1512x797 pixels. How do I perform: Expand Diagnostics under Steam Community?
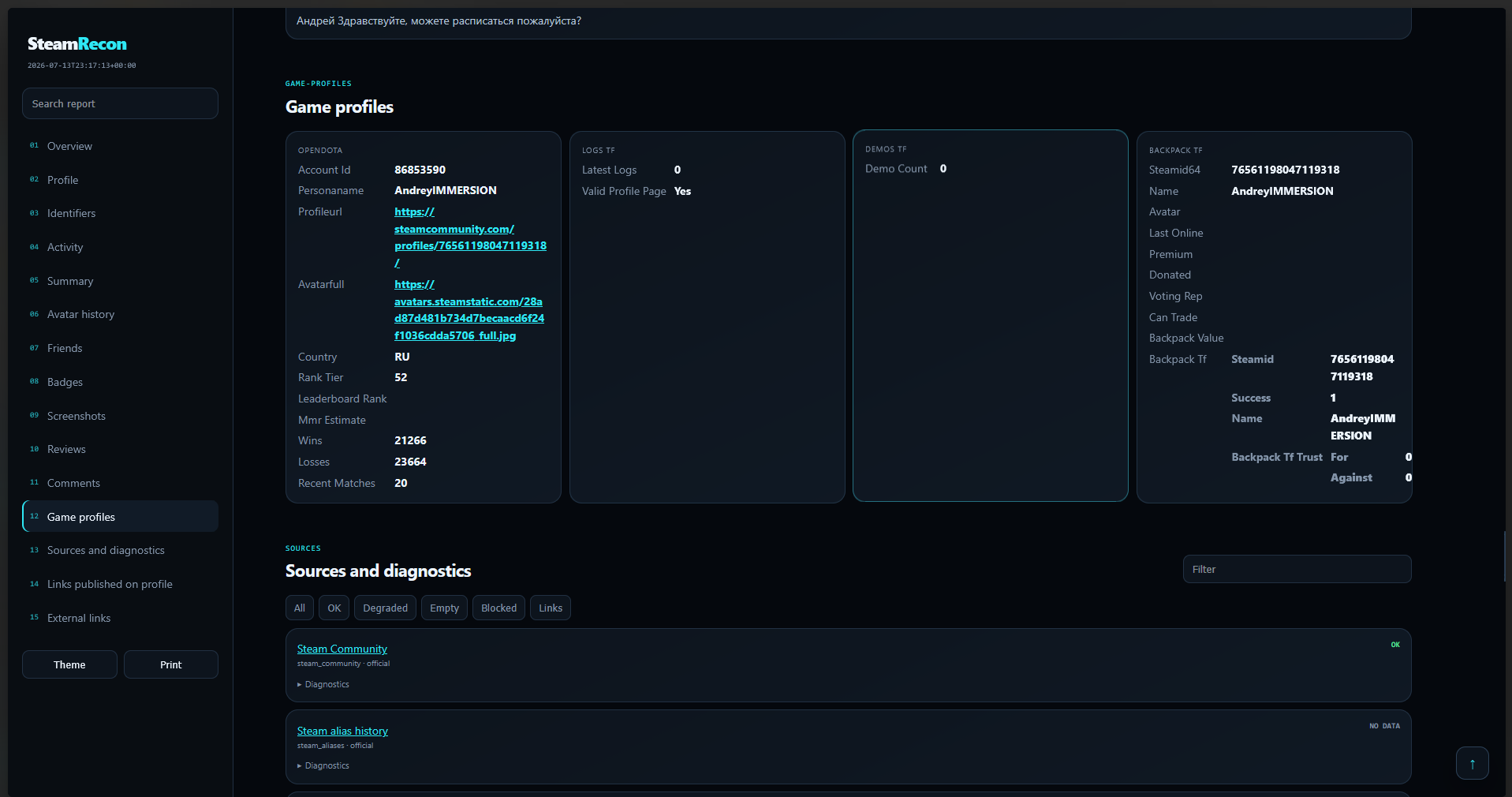point(323,684)
